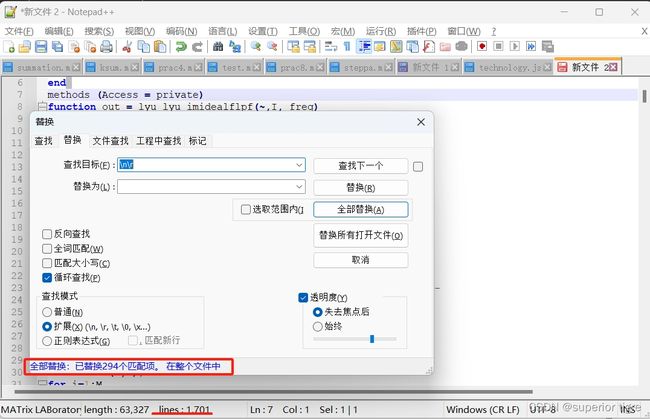The image size is (650, 419).
Task: Click the Open file folder icon
Action: coord(25,47)
